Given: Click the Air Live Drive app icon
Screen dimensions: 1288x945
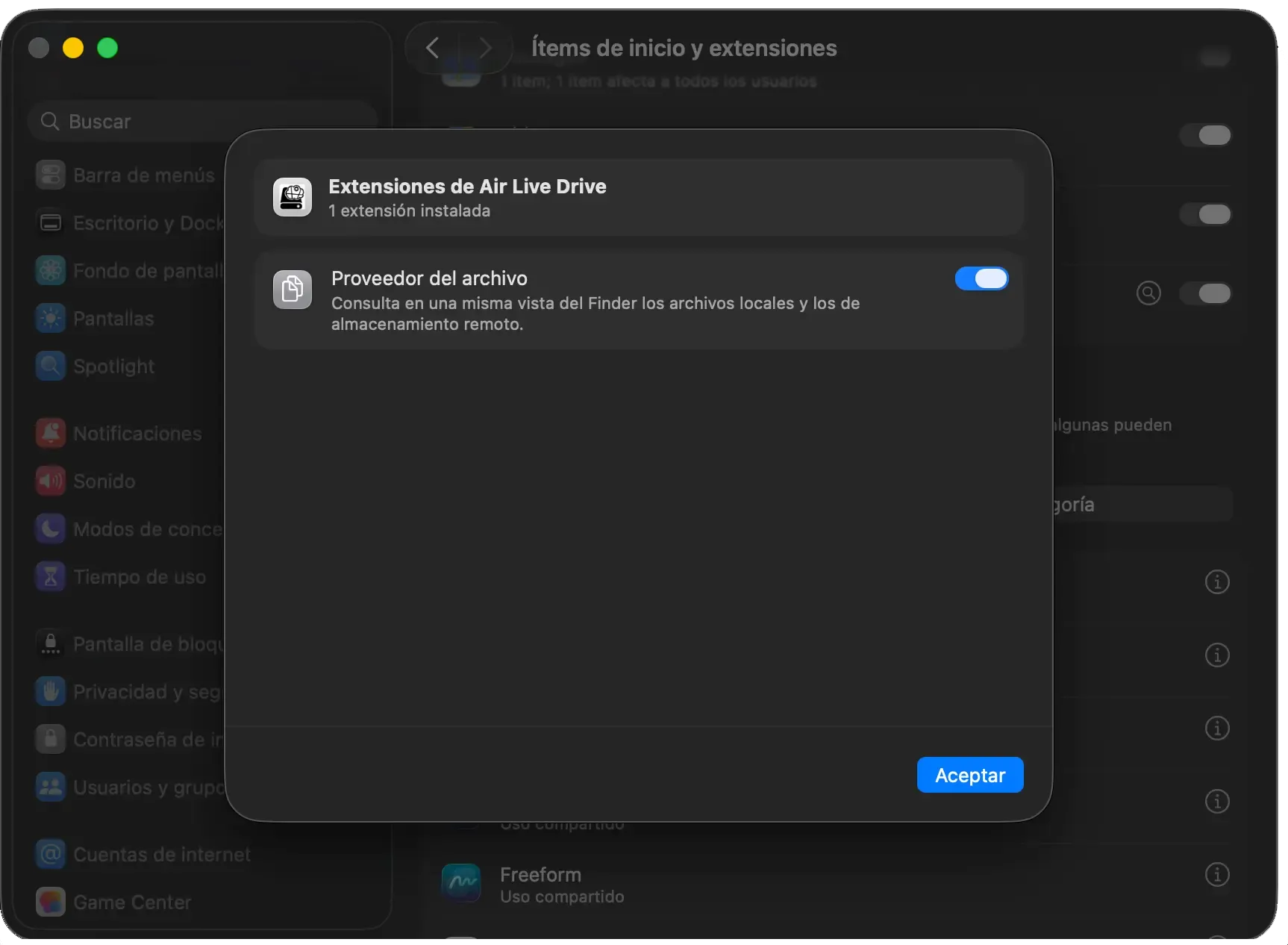Looking at the screenshot, I should point(293,197).
